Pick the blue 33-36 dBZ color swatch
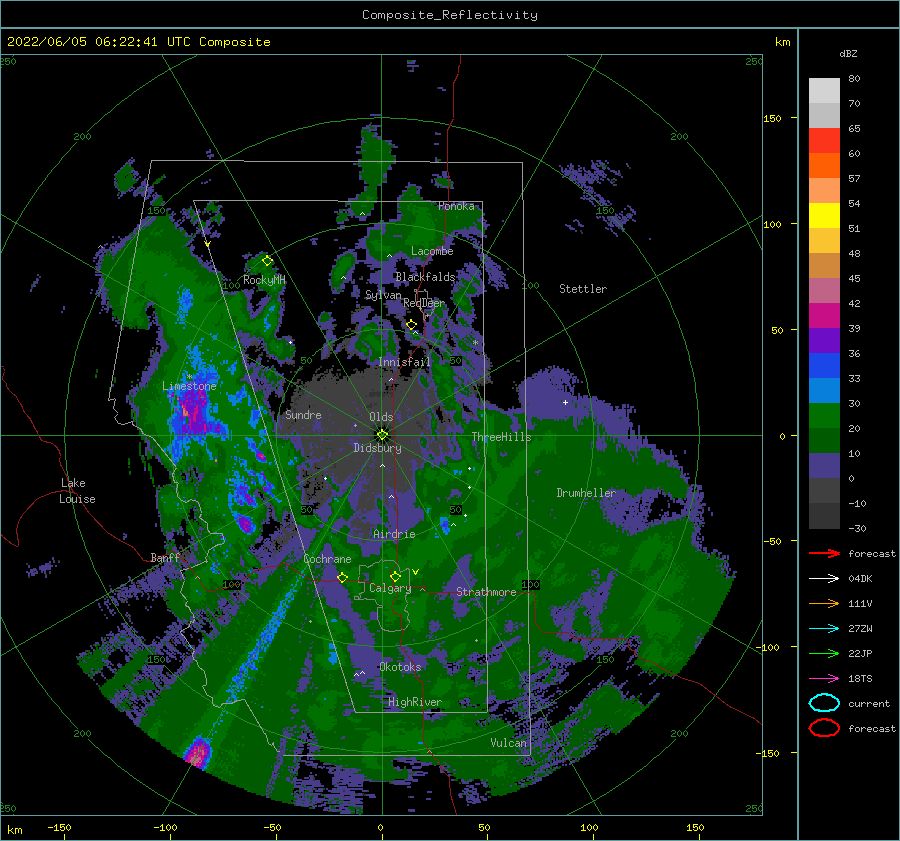This screenshot has width=900, height=841. coord(824,365)
